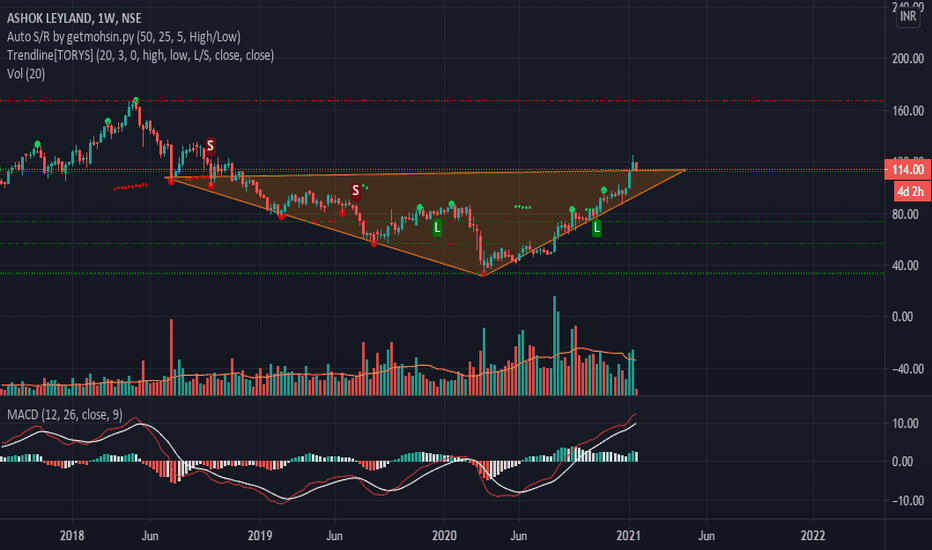Select the L long signal marker before 2020

[x=437, y=228]
